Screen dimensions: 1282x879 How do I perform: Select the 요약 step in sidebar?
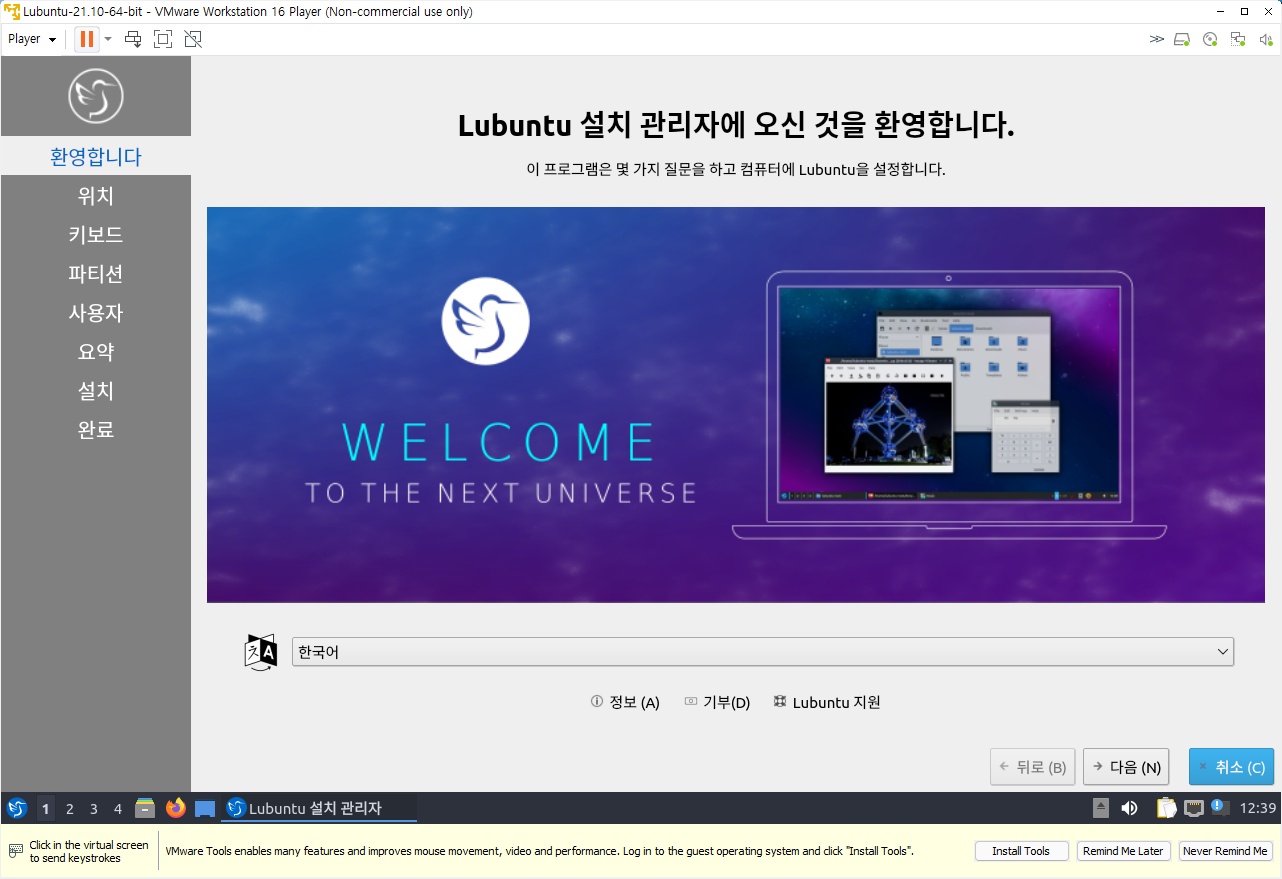[96, 352]
